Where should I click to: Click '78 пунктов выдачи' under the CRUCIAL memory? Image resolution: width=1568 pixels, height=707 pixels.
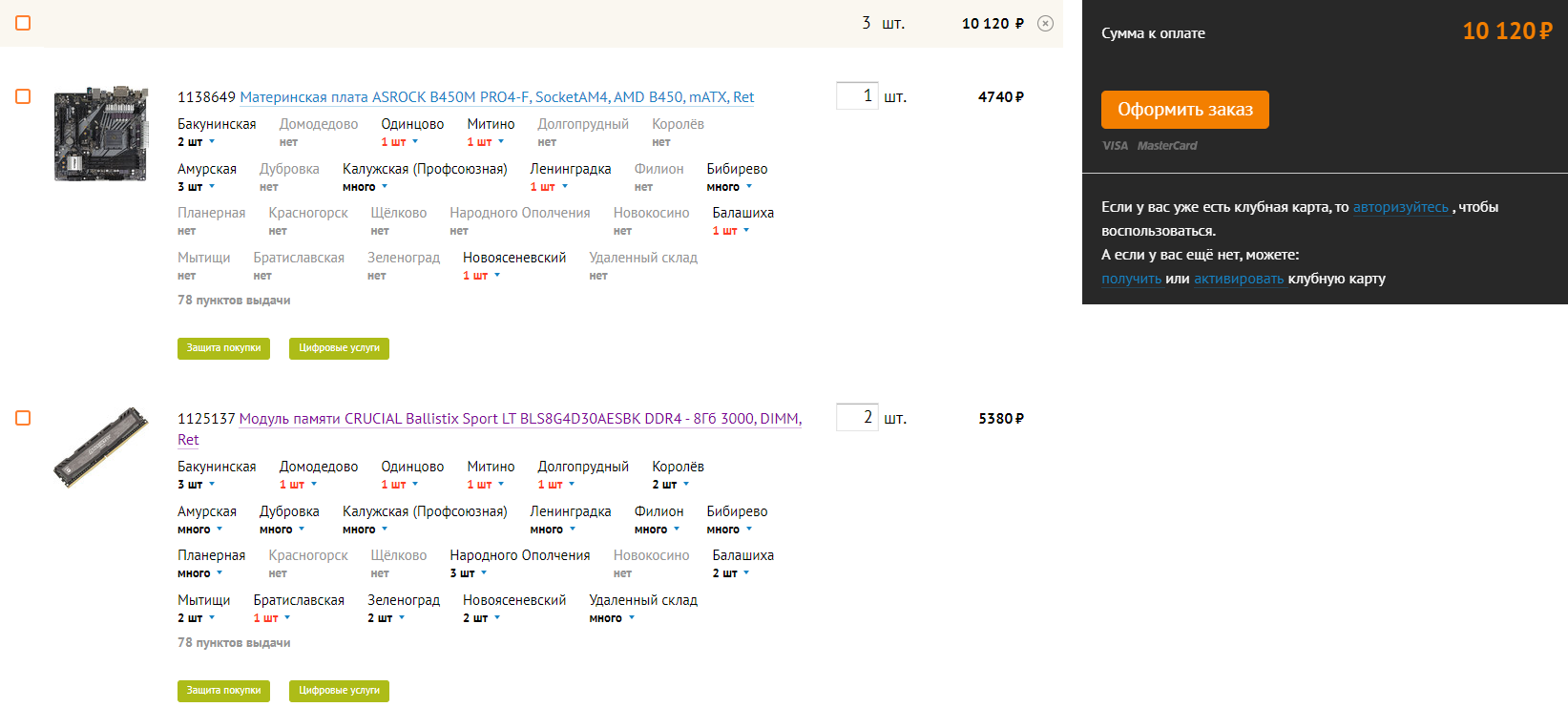coord(234,643)
